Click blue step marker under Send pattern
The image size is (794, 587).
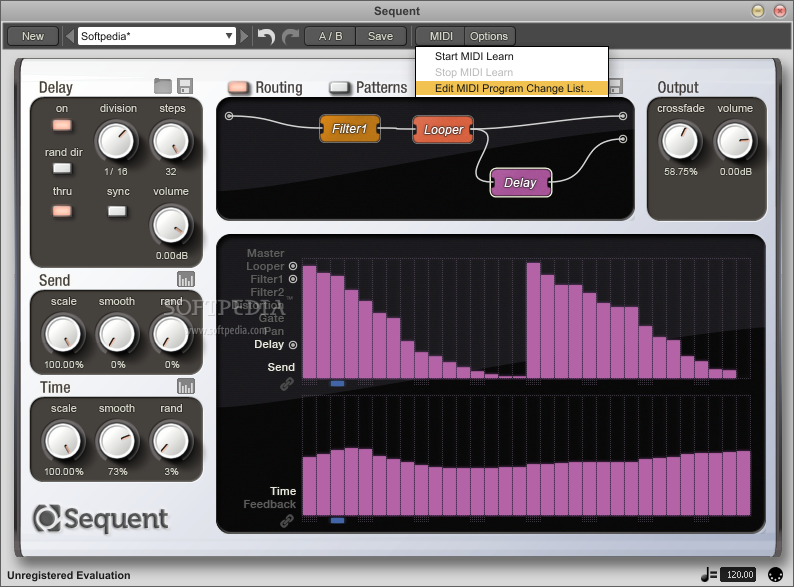pyautogui.click(x=337, y=383)
